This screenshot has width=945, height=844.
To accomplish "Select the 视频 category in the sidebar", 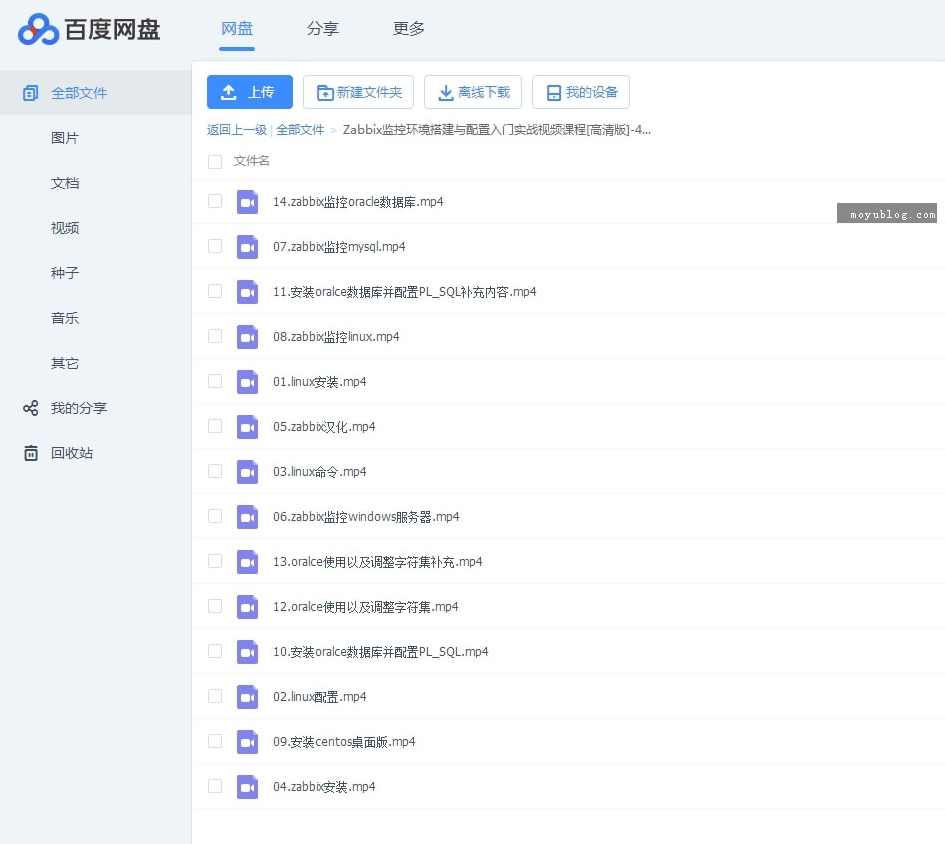I will [64, 228].
